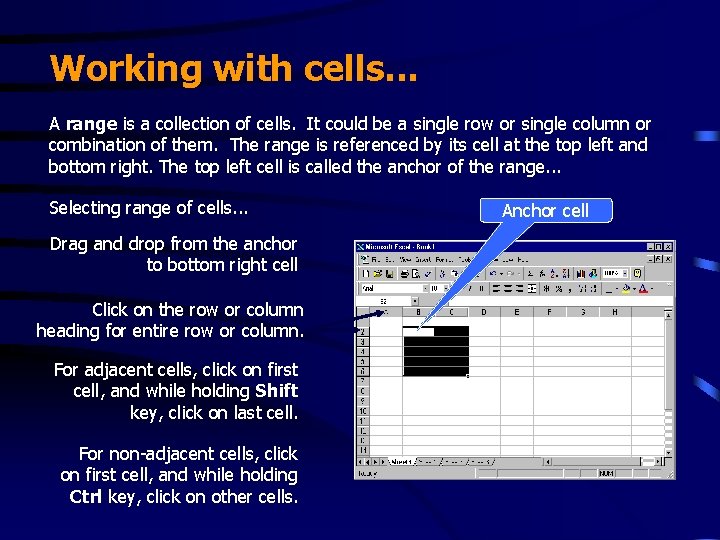Switch to the third sheet tab

[454, 461]
